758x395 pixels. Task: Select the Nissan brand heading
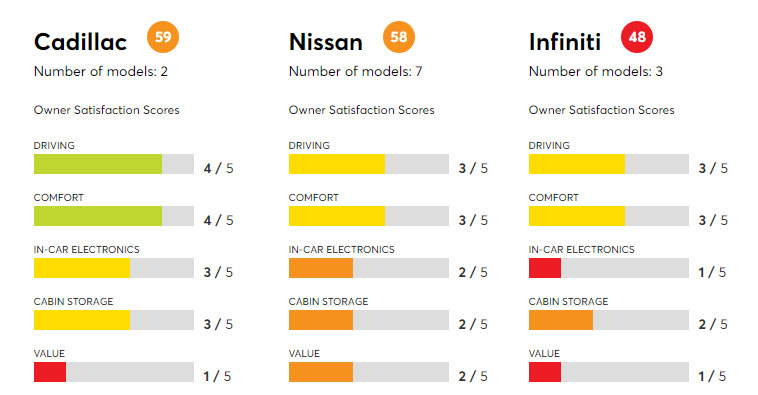pos(326,42)
